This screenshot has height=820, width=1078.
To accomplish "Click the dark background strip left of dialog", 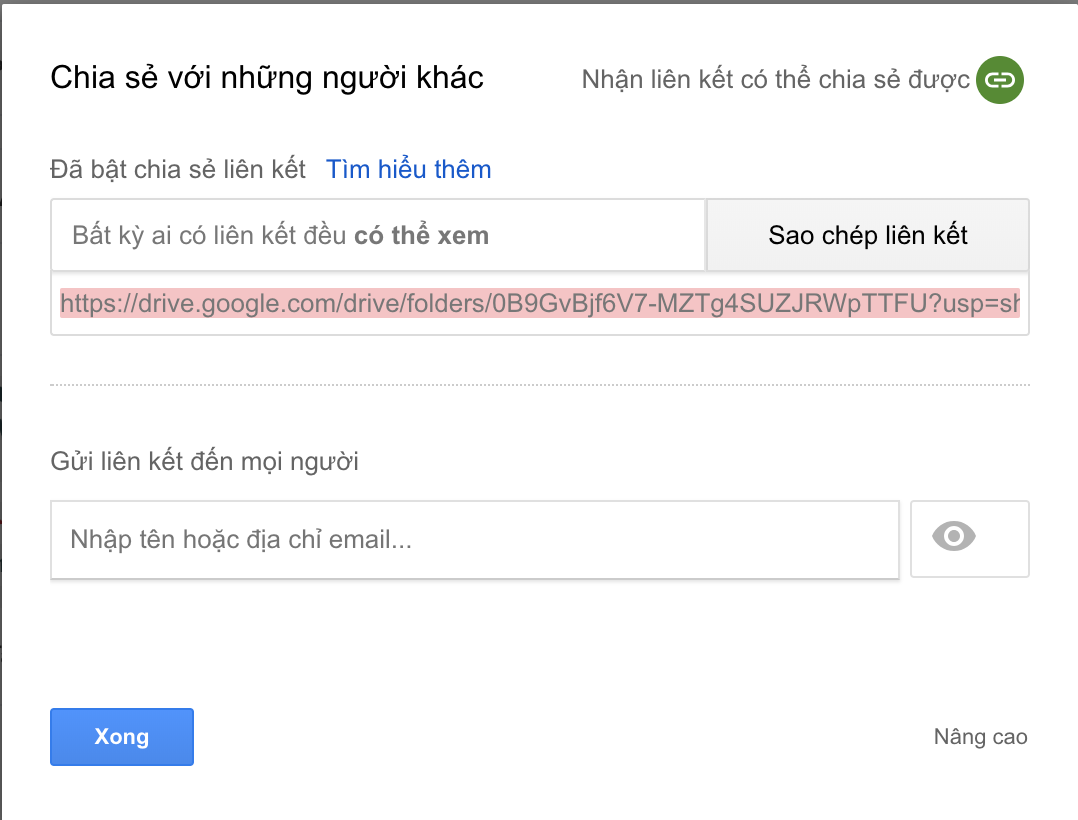I will pyautogui.click(x=1, y=400).
